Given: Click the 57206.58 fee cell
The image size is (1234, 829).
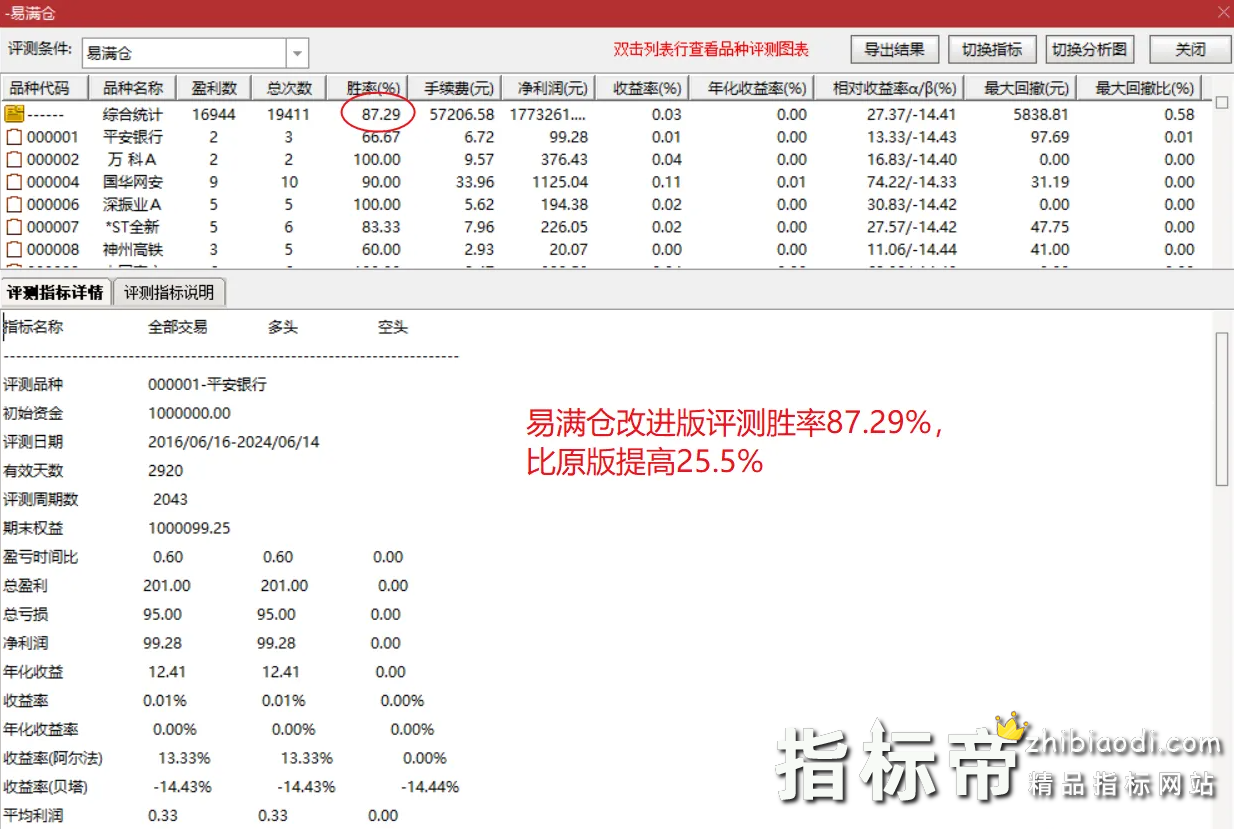Looking at the screenshot, I should (461, 114).
